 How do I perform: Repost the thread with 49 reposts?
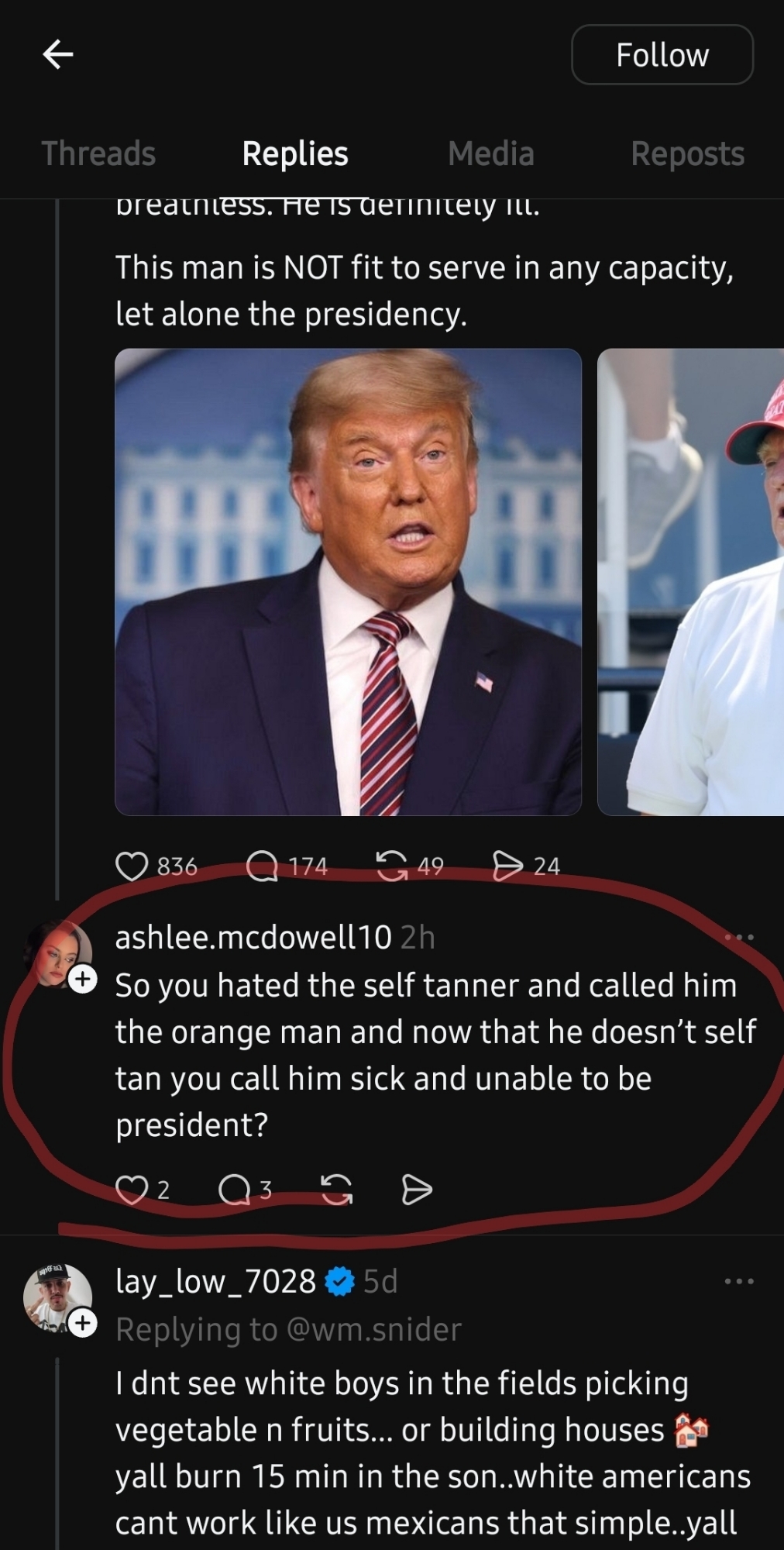tap(391, 866)
